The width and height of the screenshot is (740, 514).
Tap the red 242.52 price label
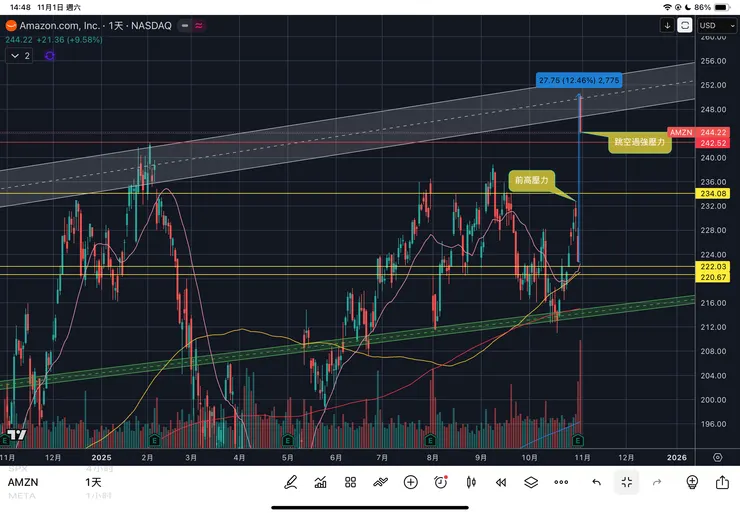pos(713,143)
